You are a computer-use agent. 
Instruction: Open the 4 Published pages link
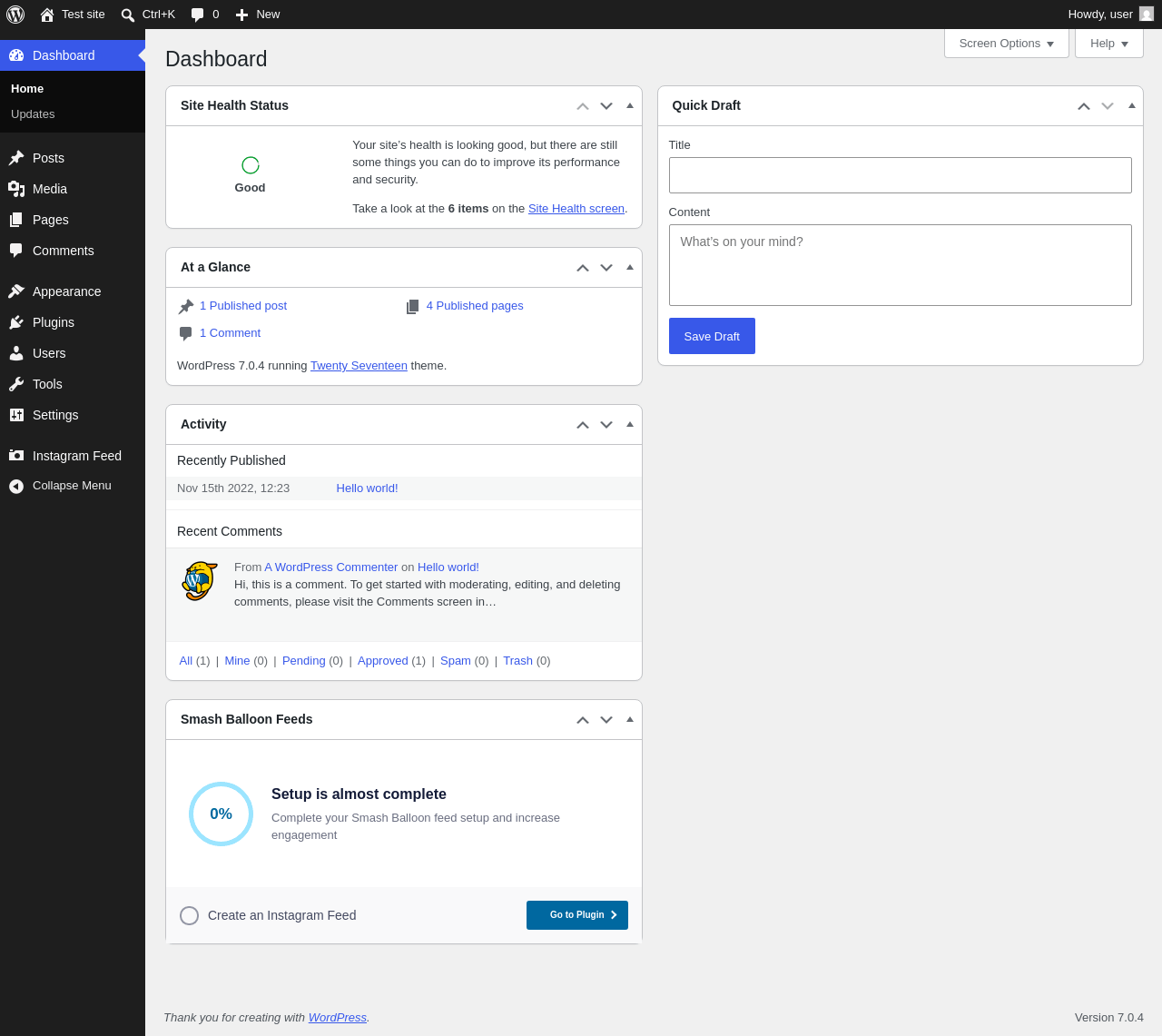click(x=475, y=306)
